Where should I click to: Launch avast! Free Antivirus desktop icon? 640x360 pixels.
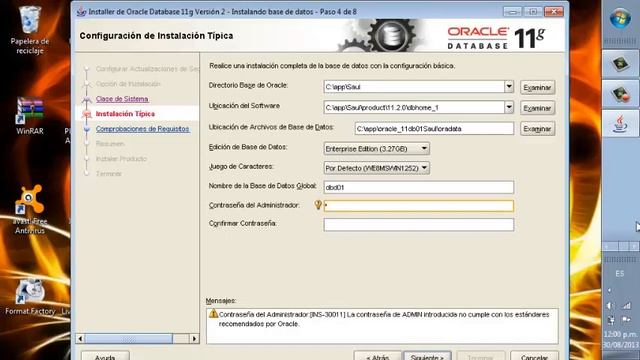29,209
